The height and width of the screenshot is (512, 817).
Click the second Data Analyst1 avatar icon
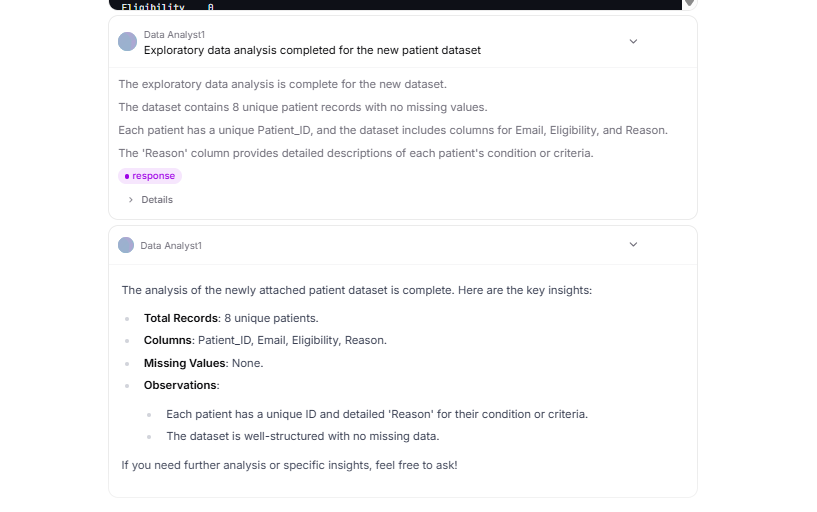pos(126,245)
